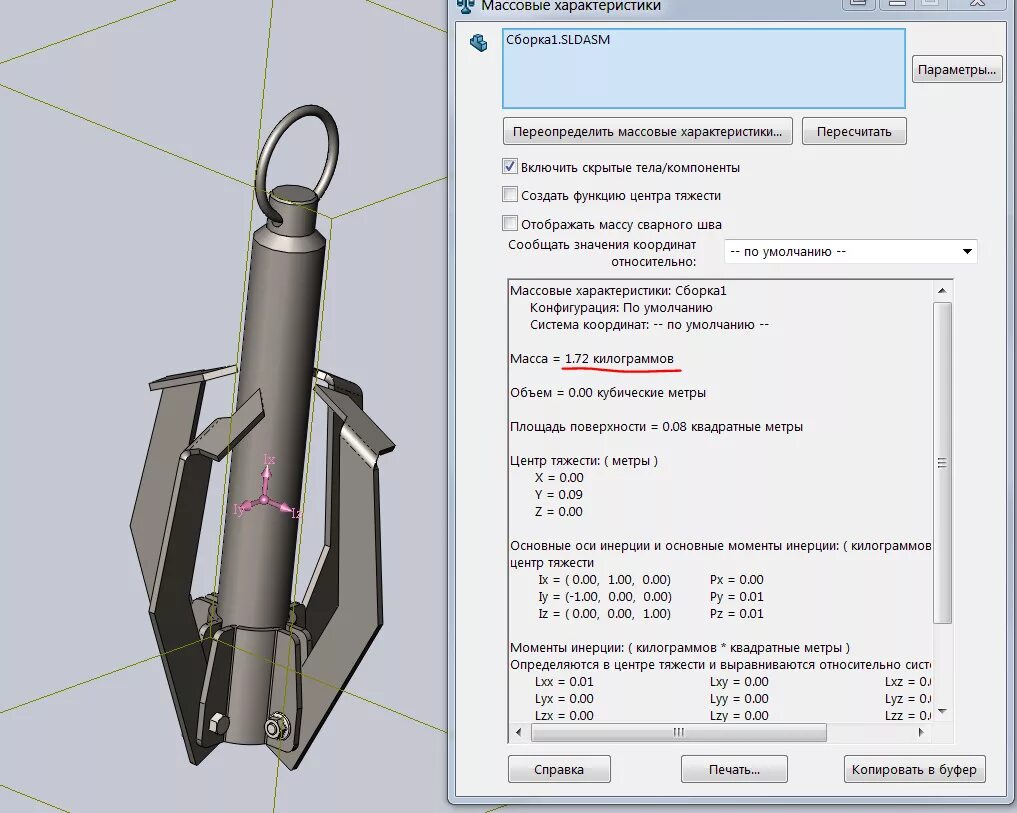Click the 'Lxx = 0.01' inertia value
The image size is (1017, 813).
coord(564,682)
